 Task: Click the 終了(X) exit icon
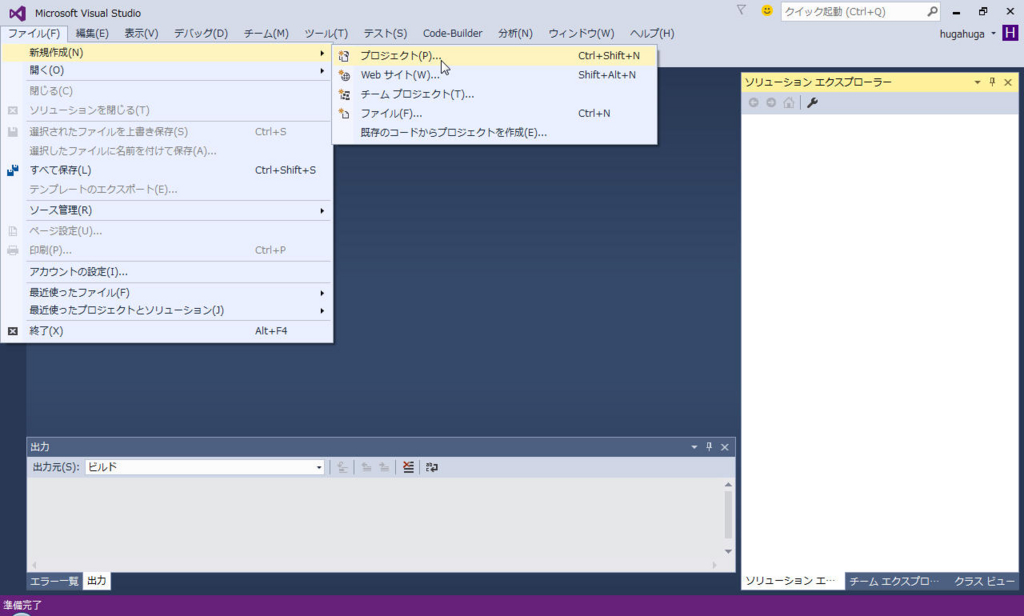click(12, 331)
